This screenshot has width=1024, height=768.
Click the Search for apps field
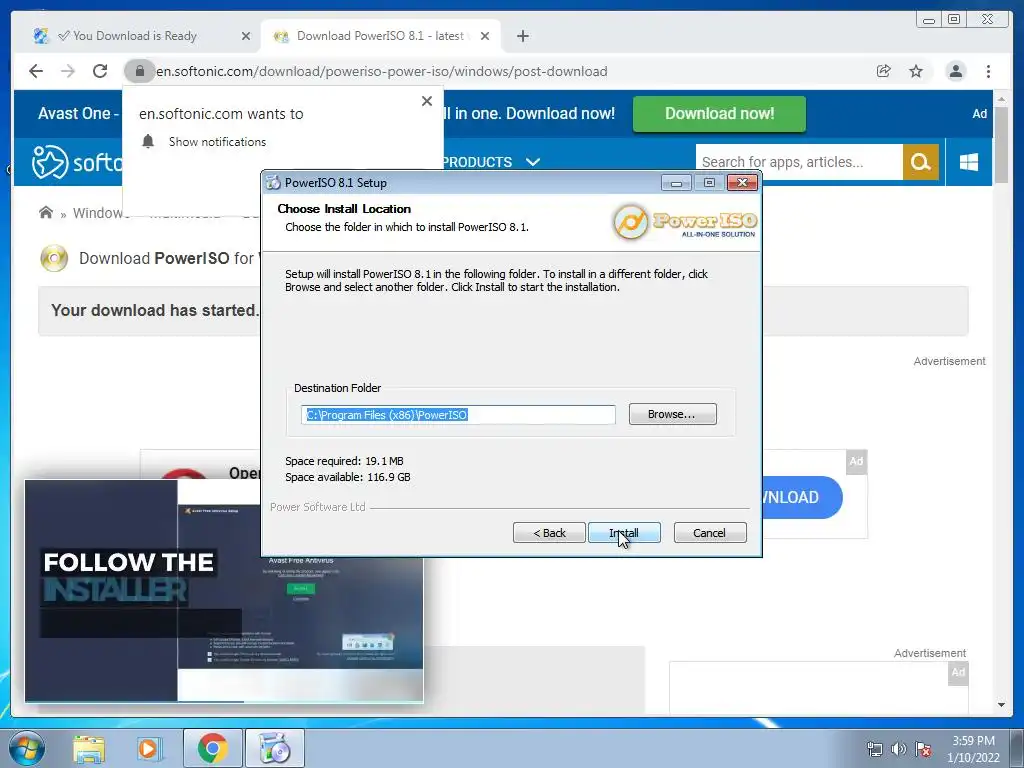[799, 162]
